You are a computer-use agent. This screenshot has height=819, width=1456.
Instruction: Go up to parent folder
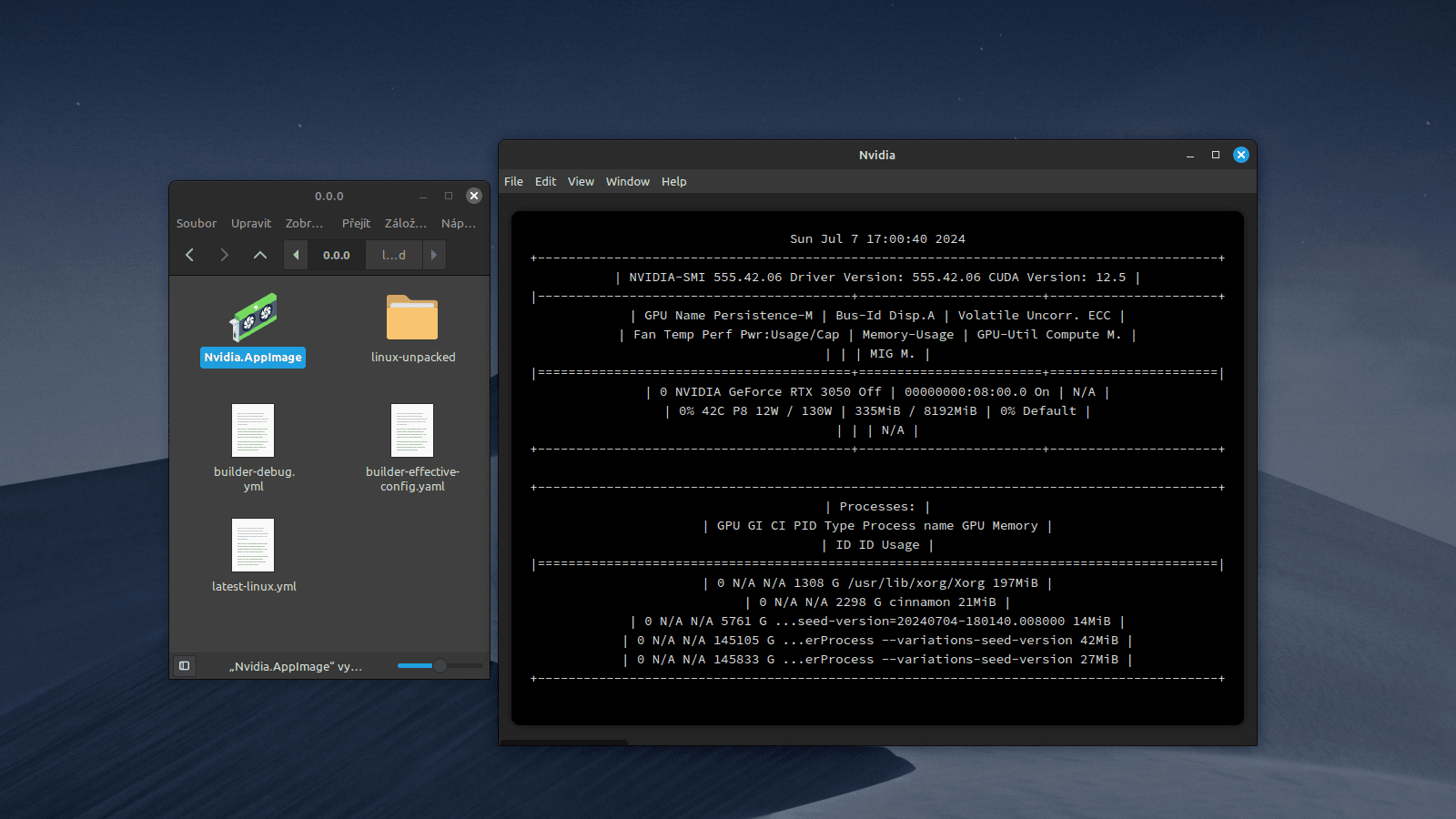260,255
